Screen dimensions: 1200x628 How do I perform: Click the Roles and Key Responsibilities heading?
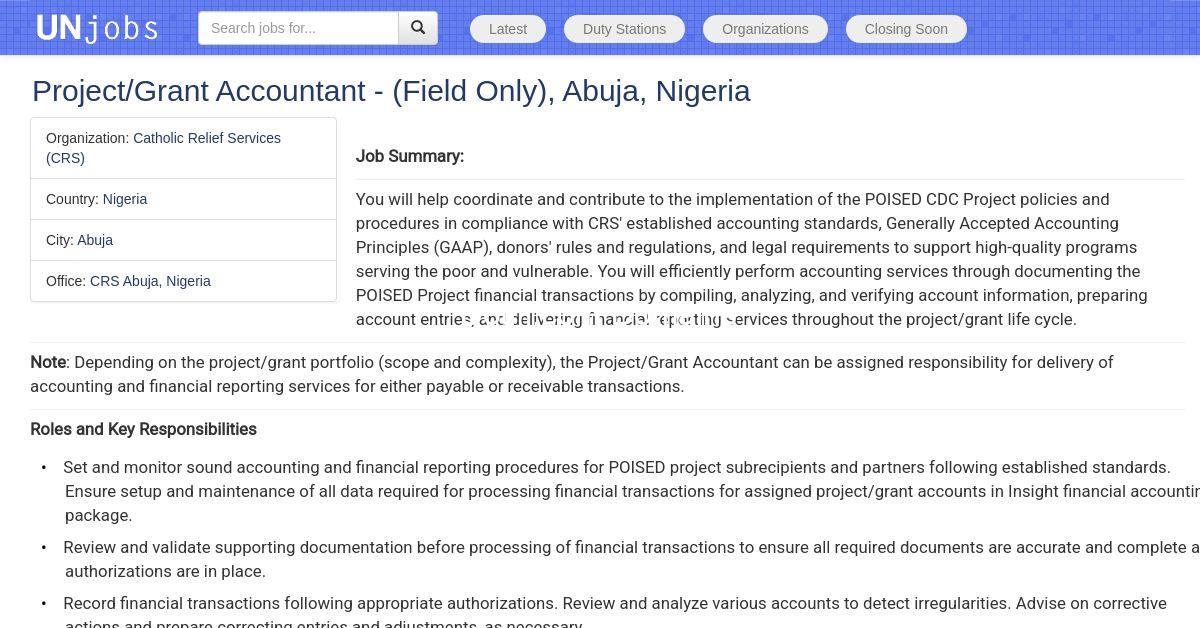pyautogui.click(x=143, y=429)
